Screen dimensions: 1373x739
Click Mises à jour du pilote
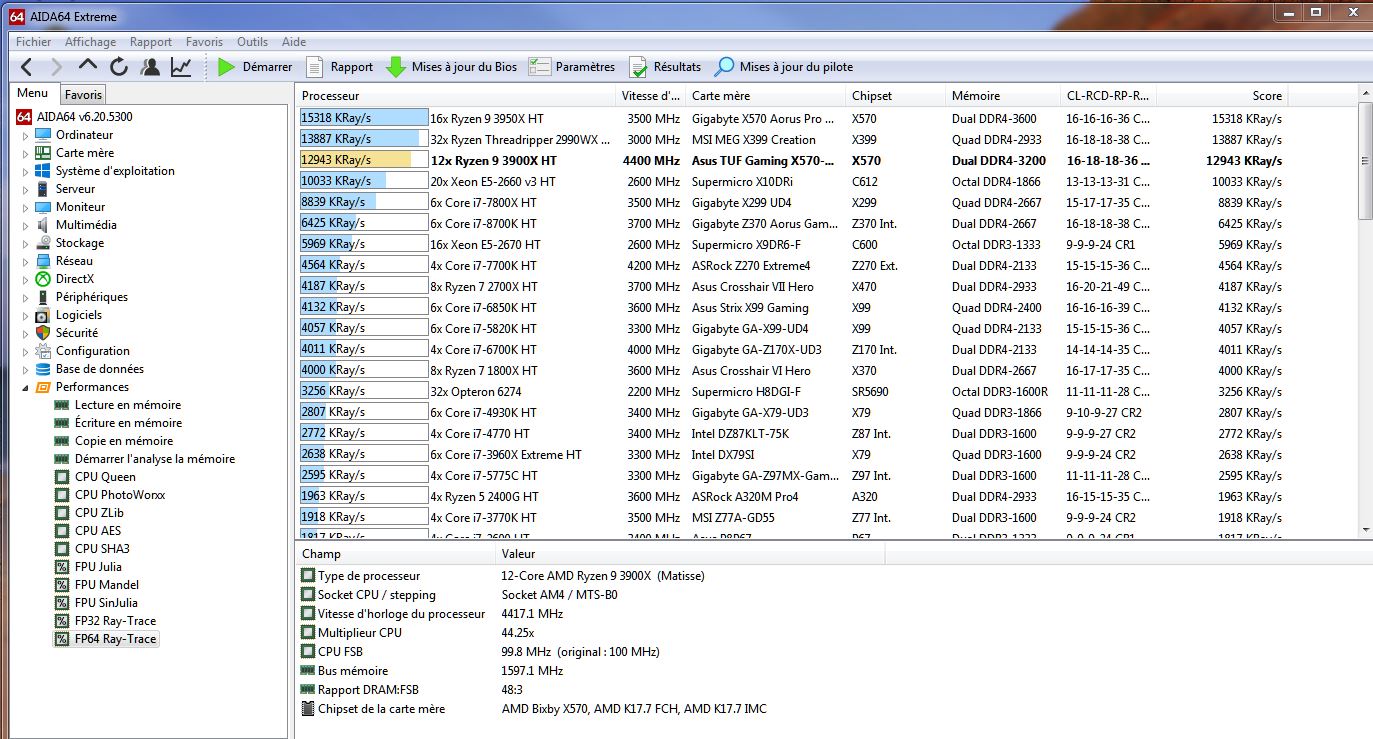click(x=783, y=67)
